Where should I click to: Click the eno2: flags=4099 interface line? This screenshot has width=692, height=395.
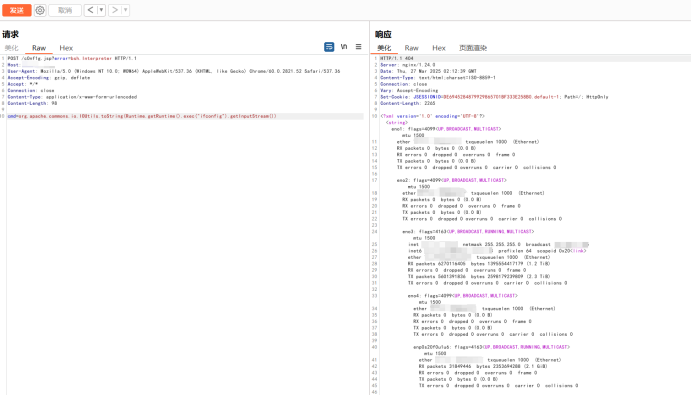tap(452, 180)
